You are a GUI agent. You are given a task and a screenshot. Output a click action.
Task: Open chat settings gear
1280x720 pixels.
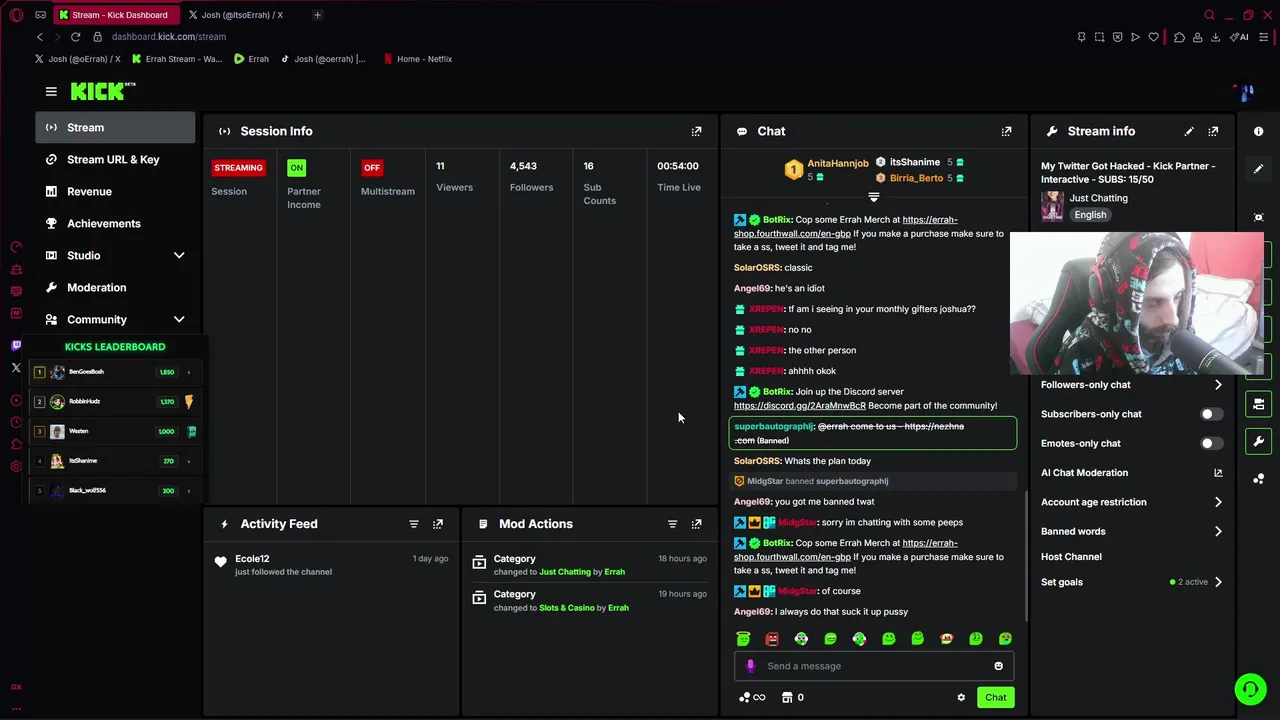[x=961, y=698]
